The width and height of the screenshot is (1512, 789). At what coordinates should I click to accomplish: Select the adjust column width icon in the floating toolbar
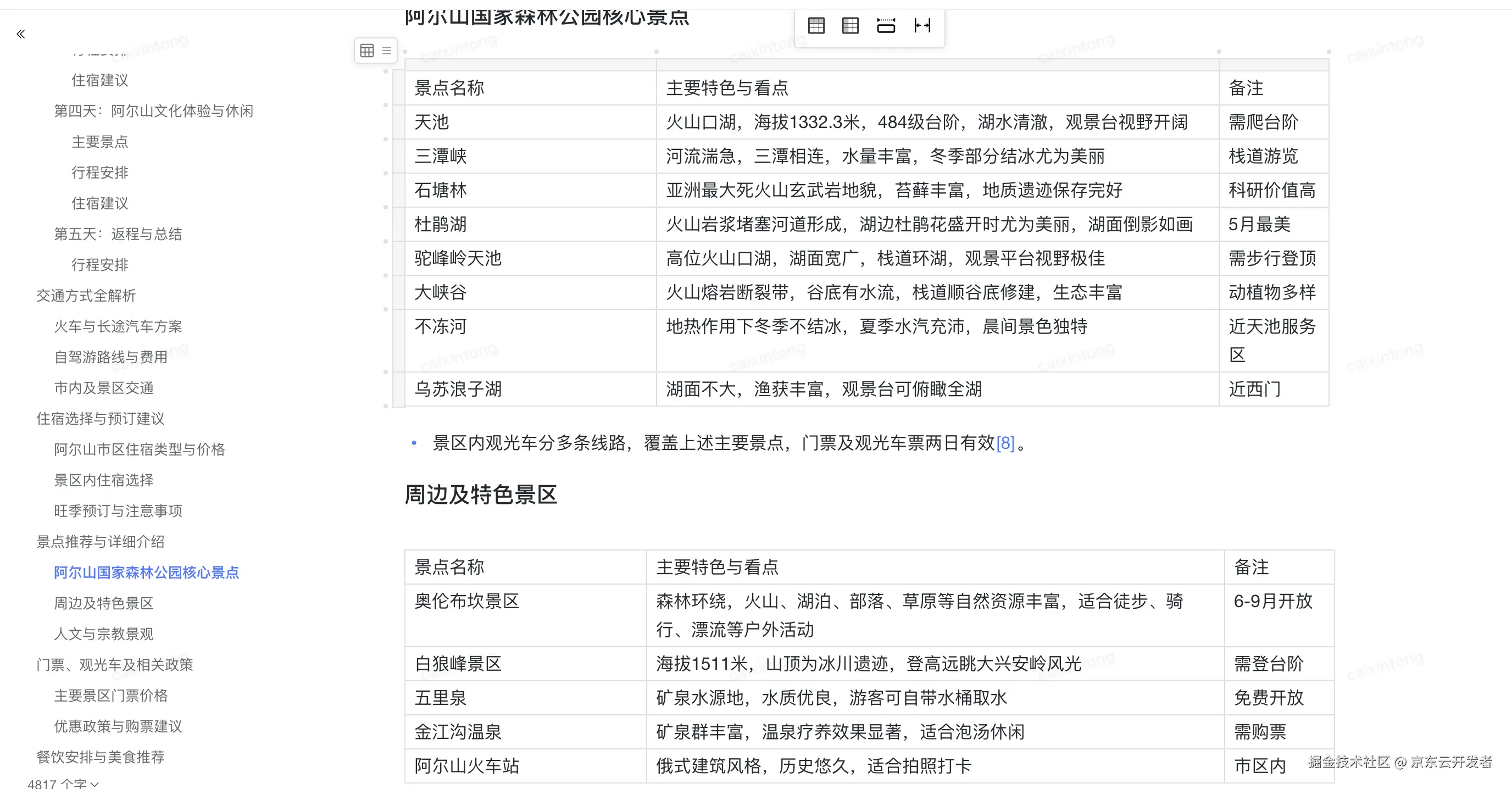point(922,25)
